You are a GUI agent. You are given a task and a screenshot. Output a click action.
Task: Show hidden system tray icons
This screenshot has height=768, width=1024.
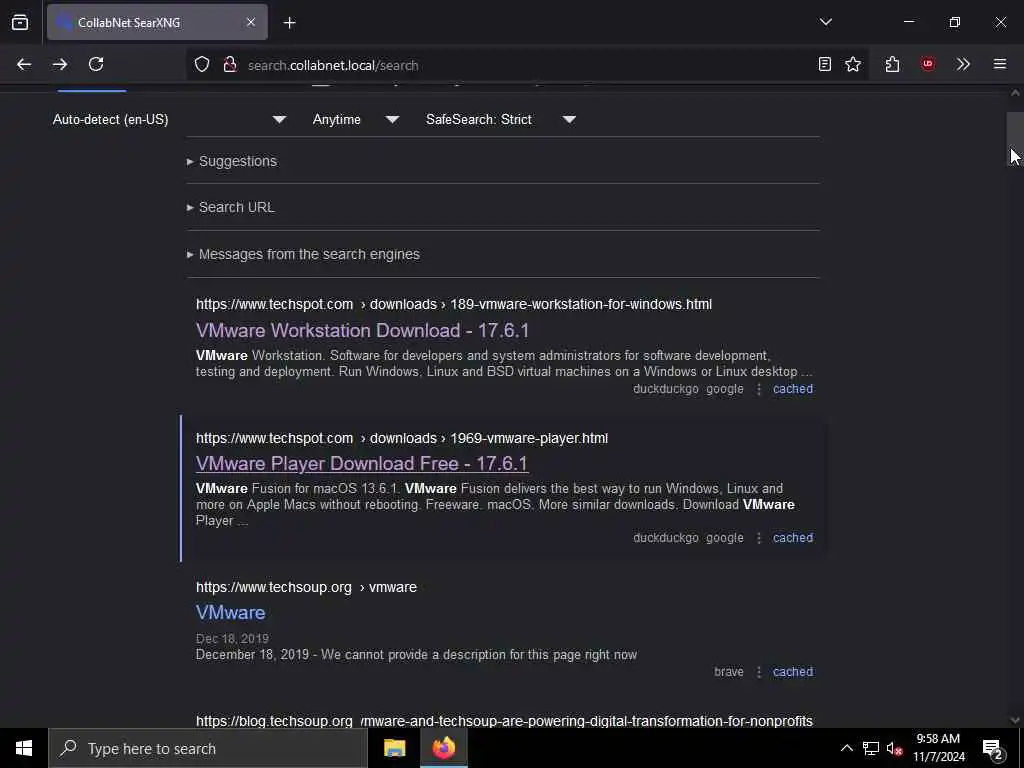(x=846, y=748)
